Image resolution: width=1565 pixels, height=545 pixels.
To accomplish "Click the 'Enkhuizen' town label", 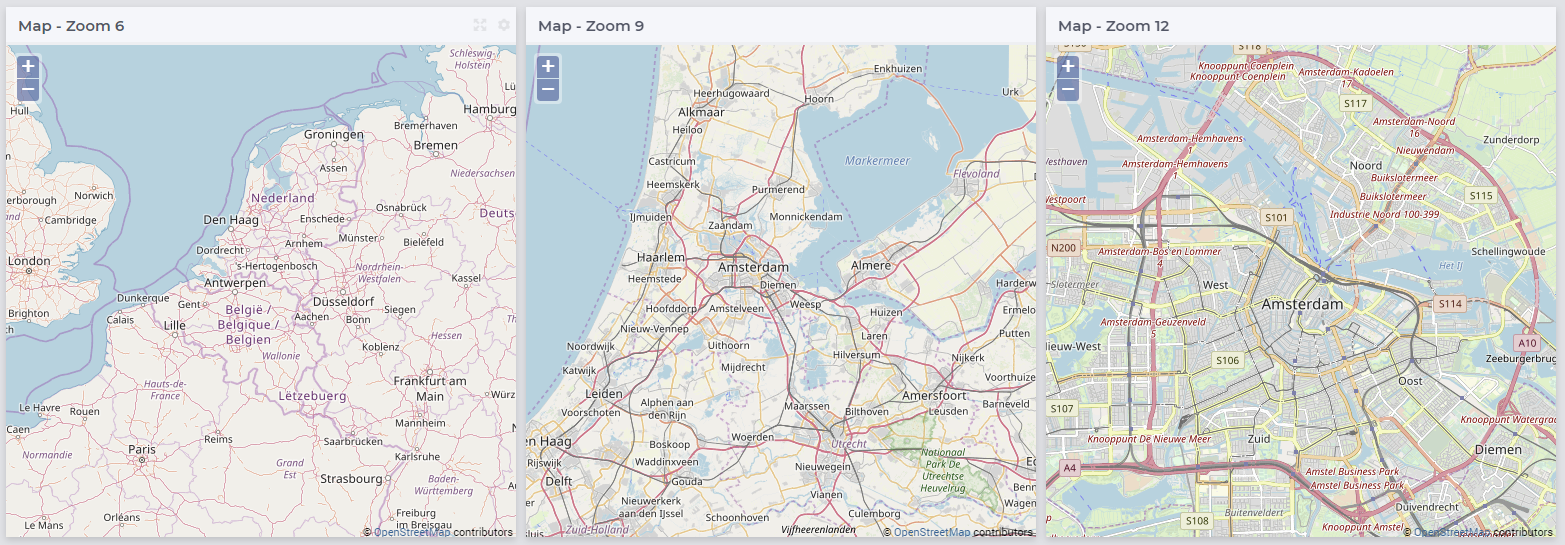I will point(898,69).
